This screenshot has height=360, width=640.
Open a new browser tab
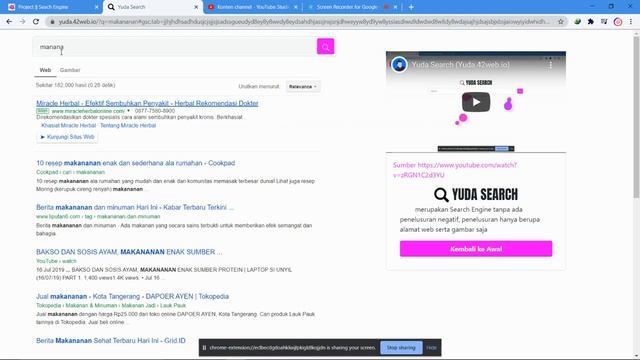pos(411,7)
